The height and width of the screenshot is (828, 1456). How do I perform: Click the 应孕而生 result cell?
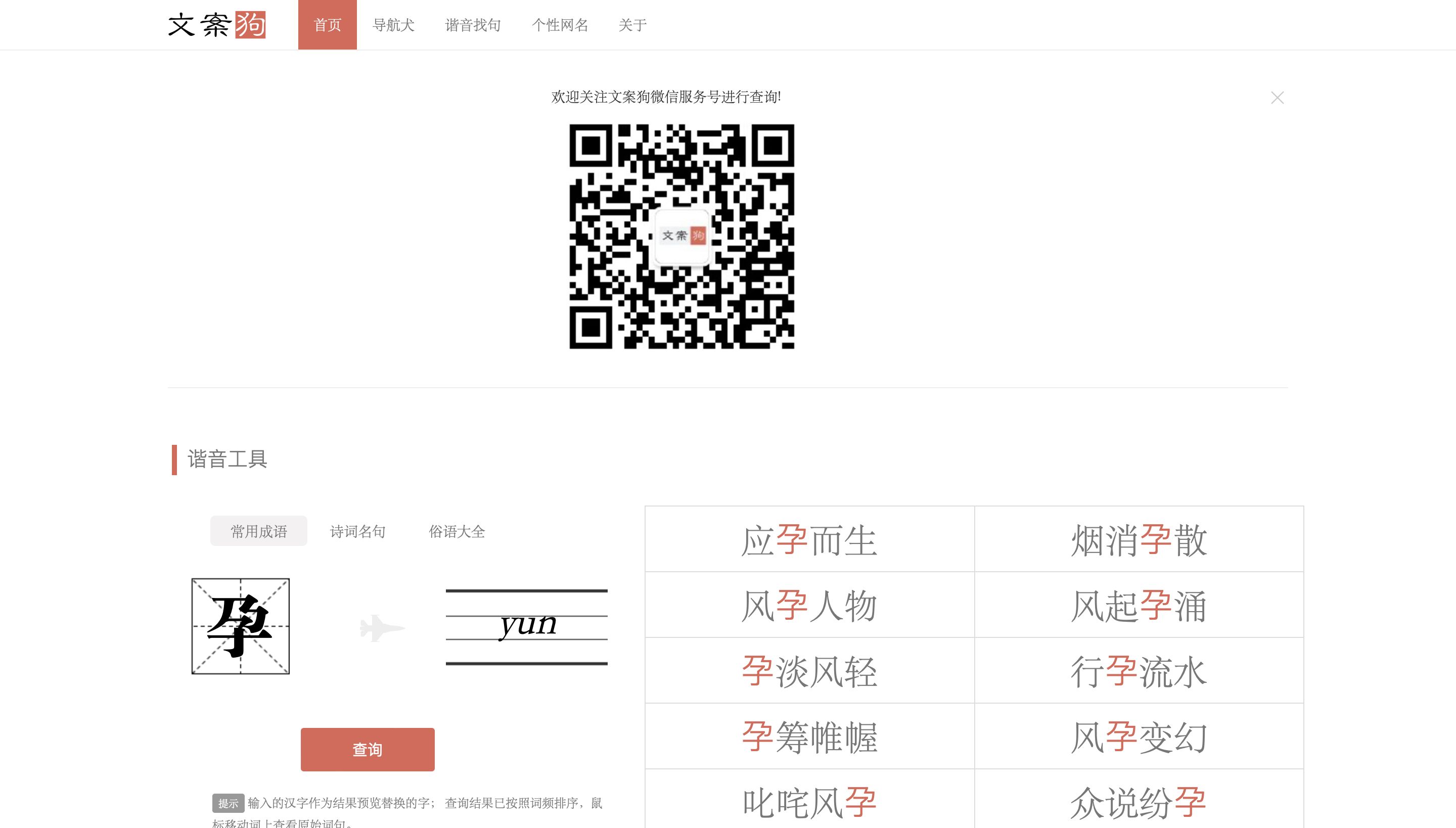pyautogui.click(x=809, y=540)
